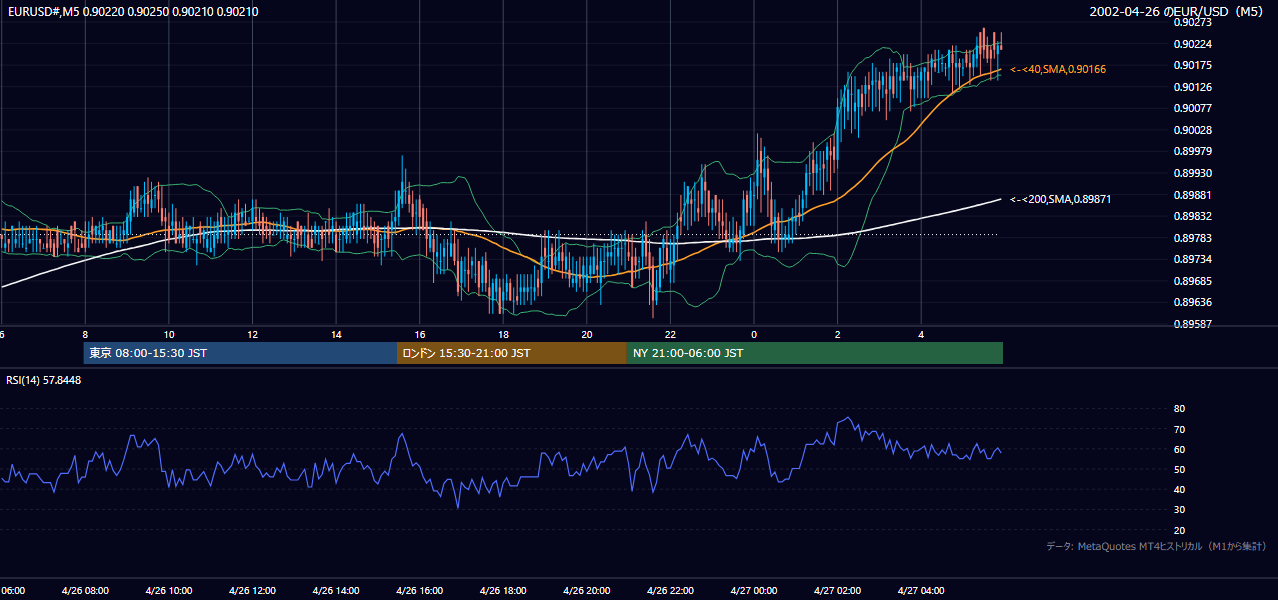
Task: Click the 4/26 12:00 bottom time label
Action: [x=252, y=591]
